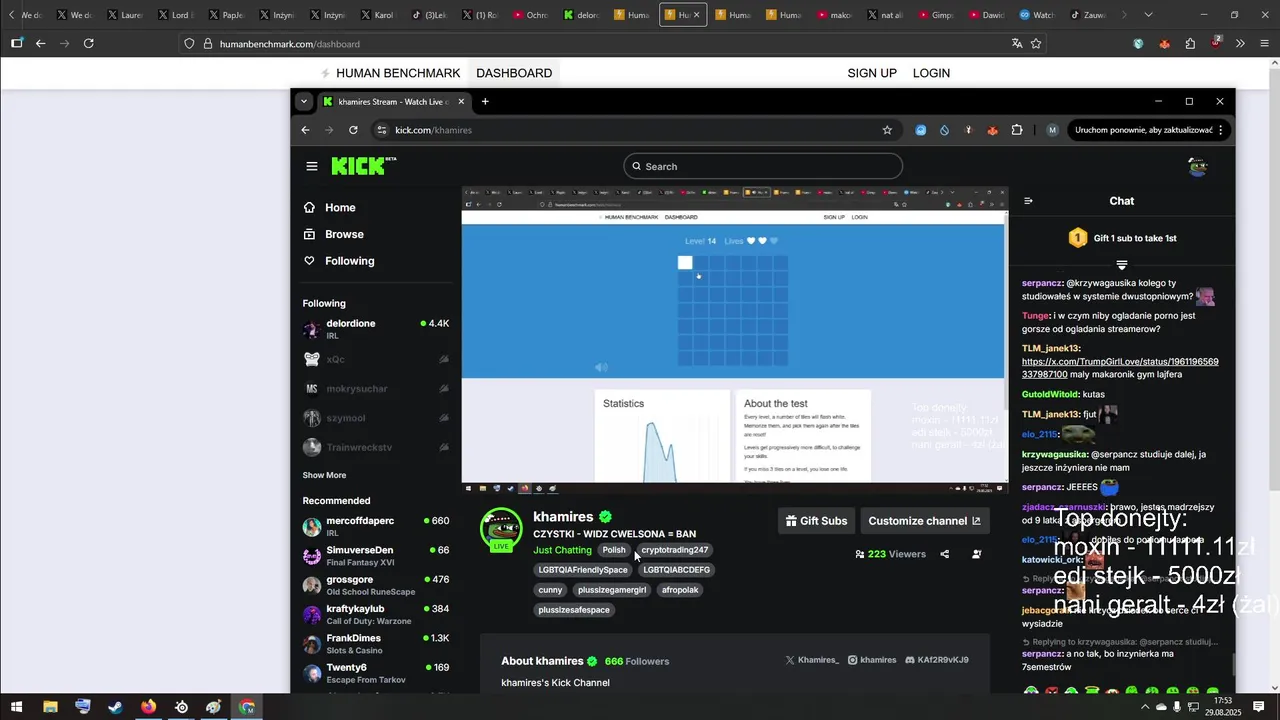Open DASHBOARD in Firefox window
This screenshot has width=1280, height=720.
point(514,73)
